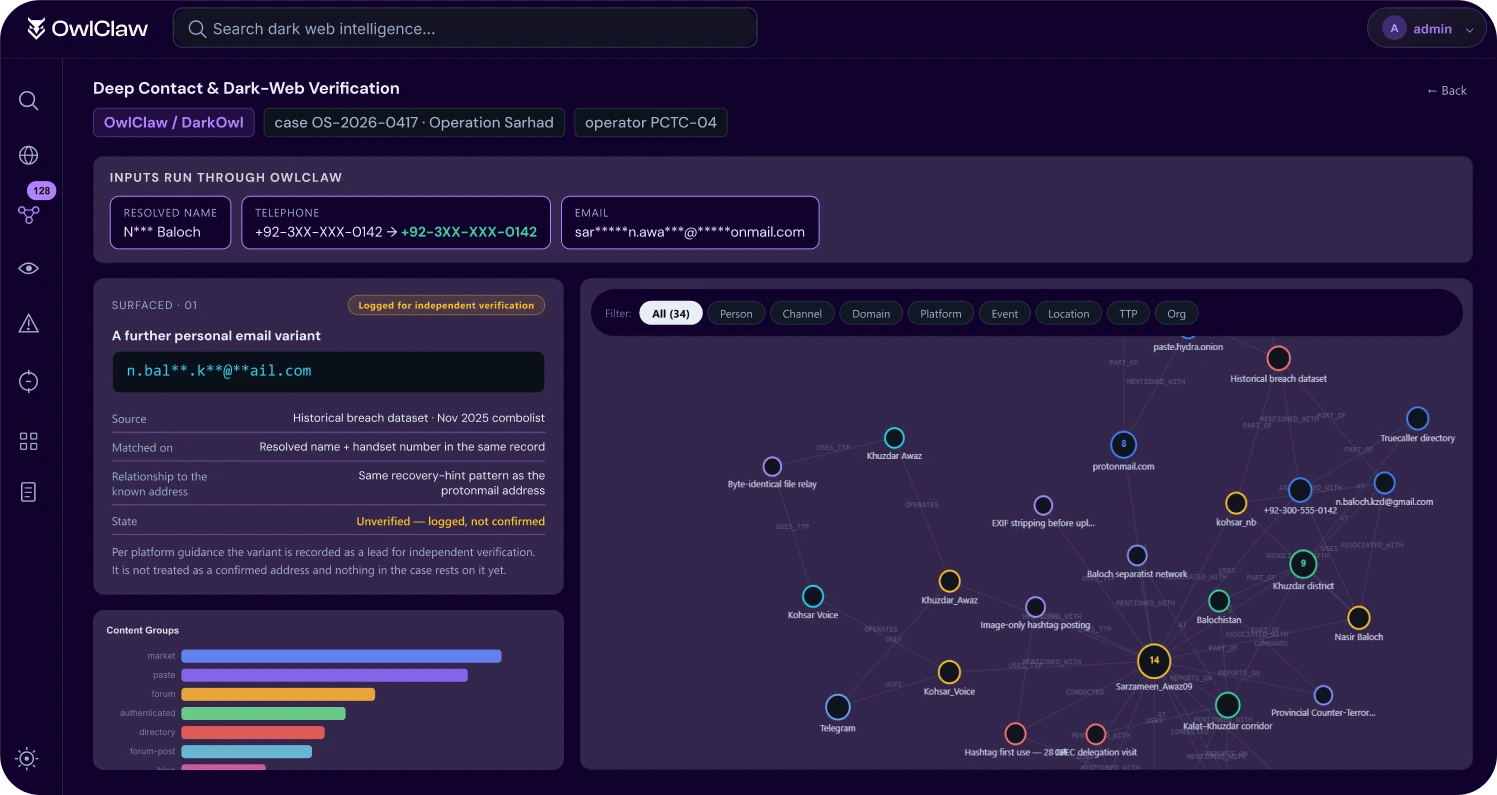
Task: Filter the graph by Location
Action: click(1069, 314)
